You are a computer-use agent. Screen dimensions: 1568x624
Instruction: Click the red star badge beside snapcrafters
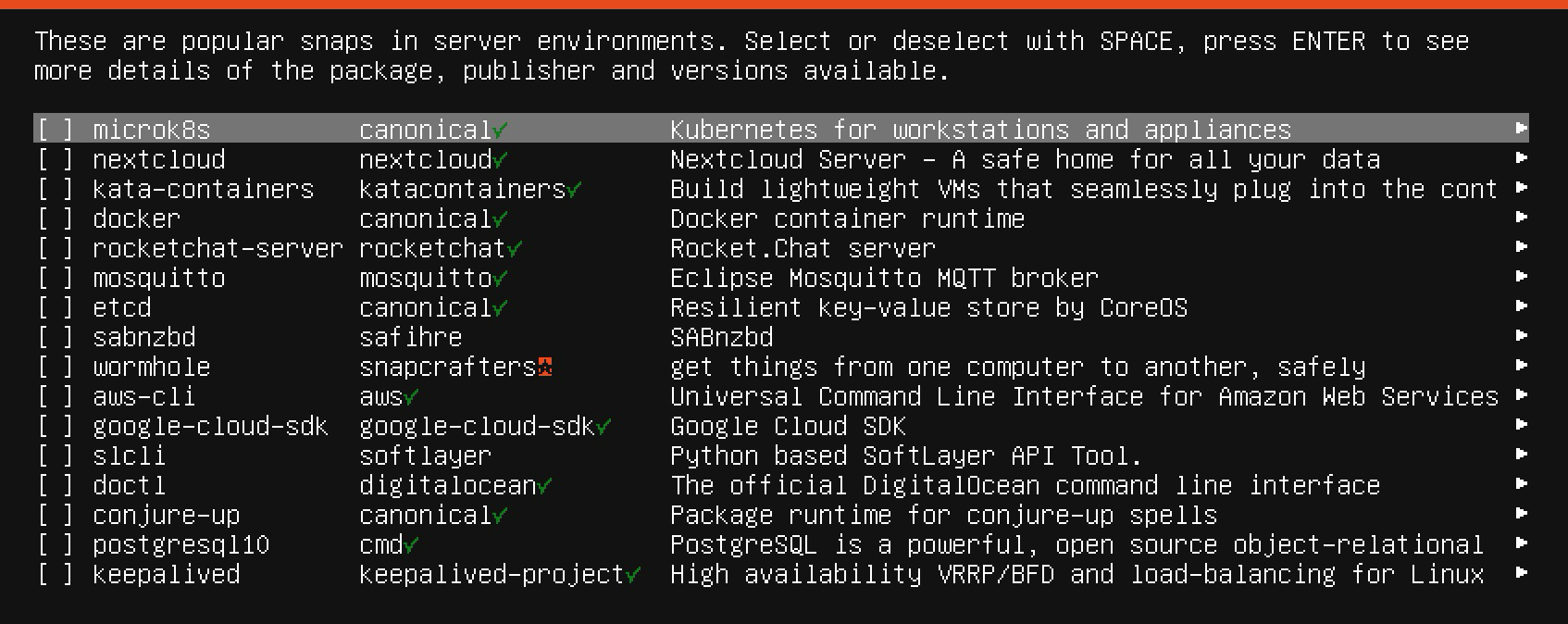pyautogui.click(x=545, y=368)
